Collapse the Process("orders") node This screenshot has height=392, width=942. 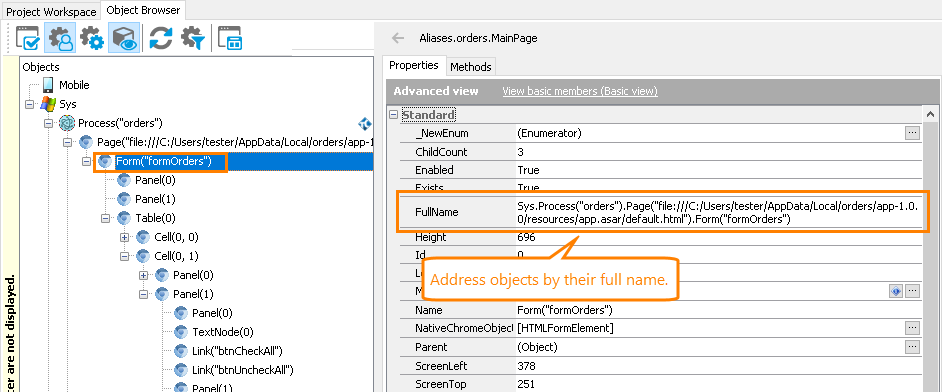coord(49,124)
